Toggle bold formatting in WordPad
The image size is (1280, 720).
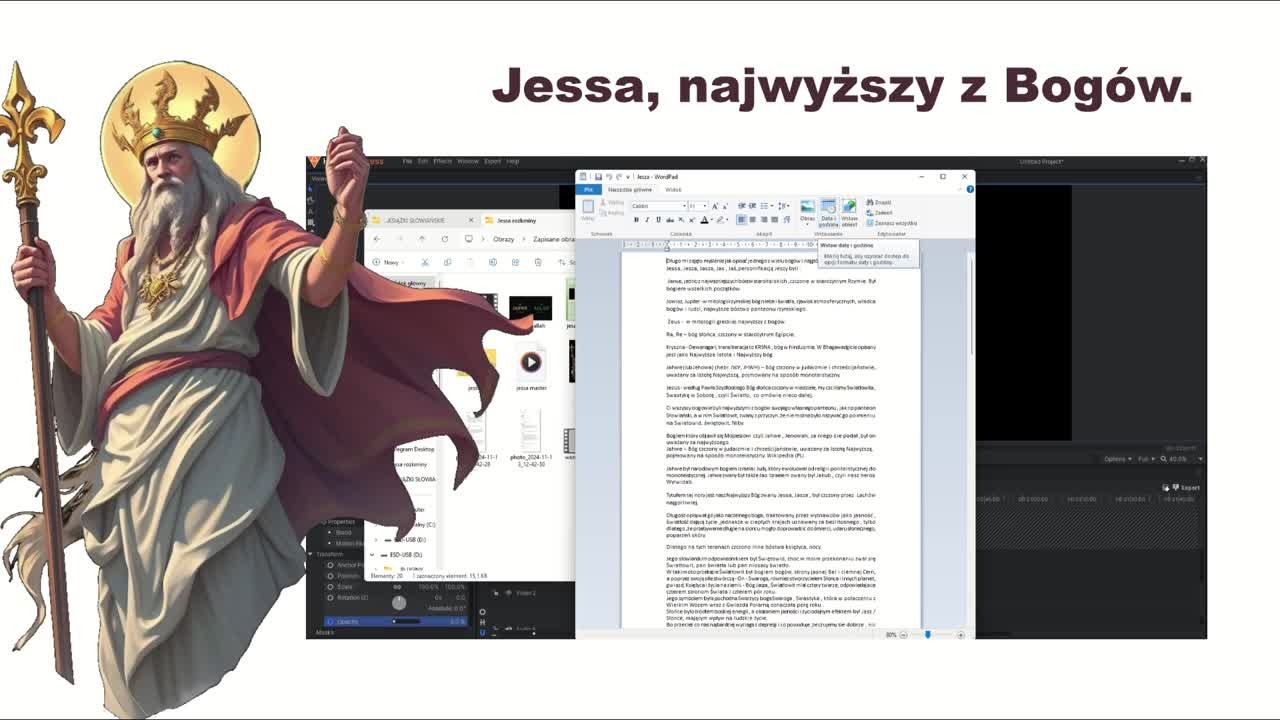click(636, 219)
